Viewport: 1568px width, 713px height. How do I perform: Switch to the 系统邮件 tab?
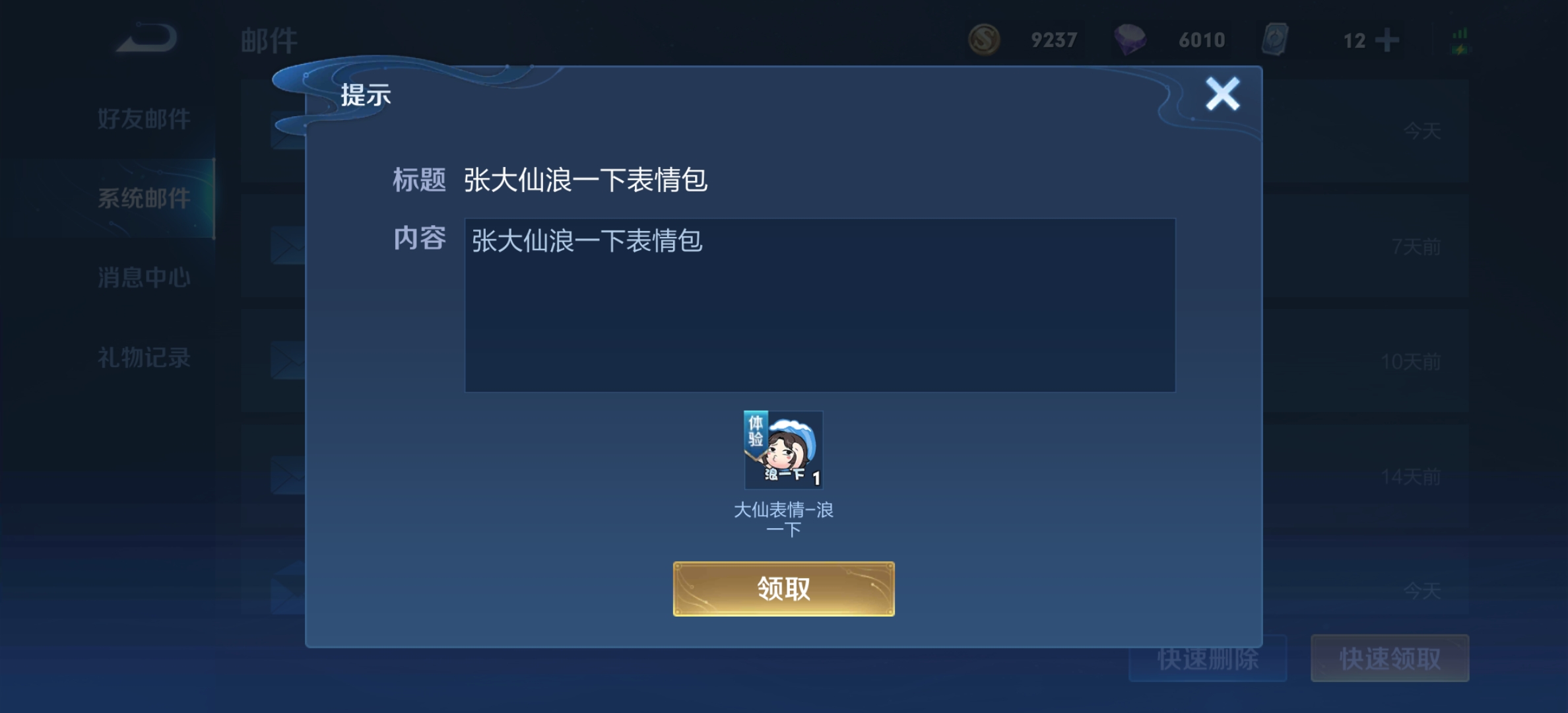pyautogui.click(x=144, y=198)
